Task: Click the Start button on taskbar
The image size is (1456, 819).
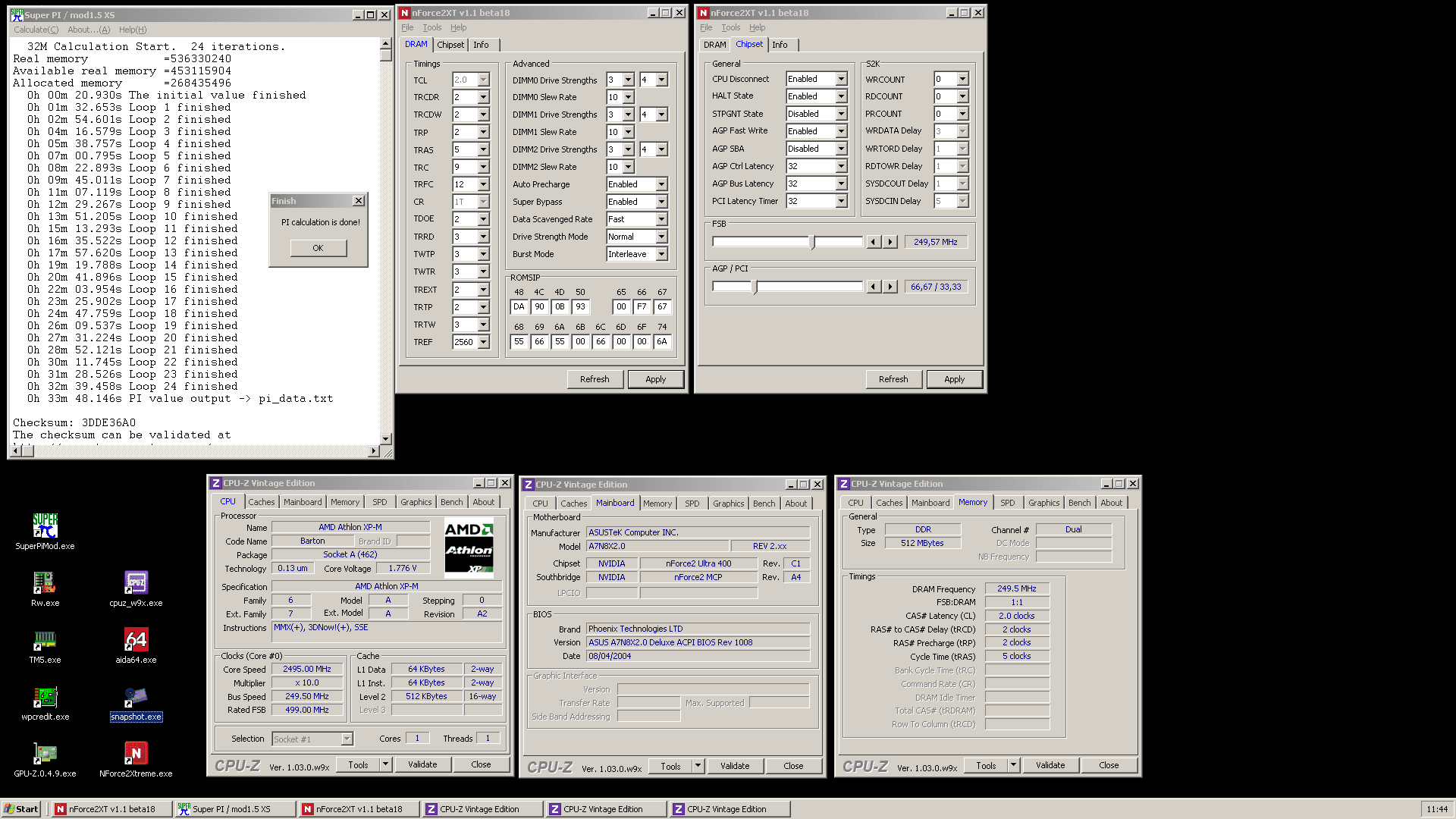Action: pyautogui.click(x=21, y=809)
